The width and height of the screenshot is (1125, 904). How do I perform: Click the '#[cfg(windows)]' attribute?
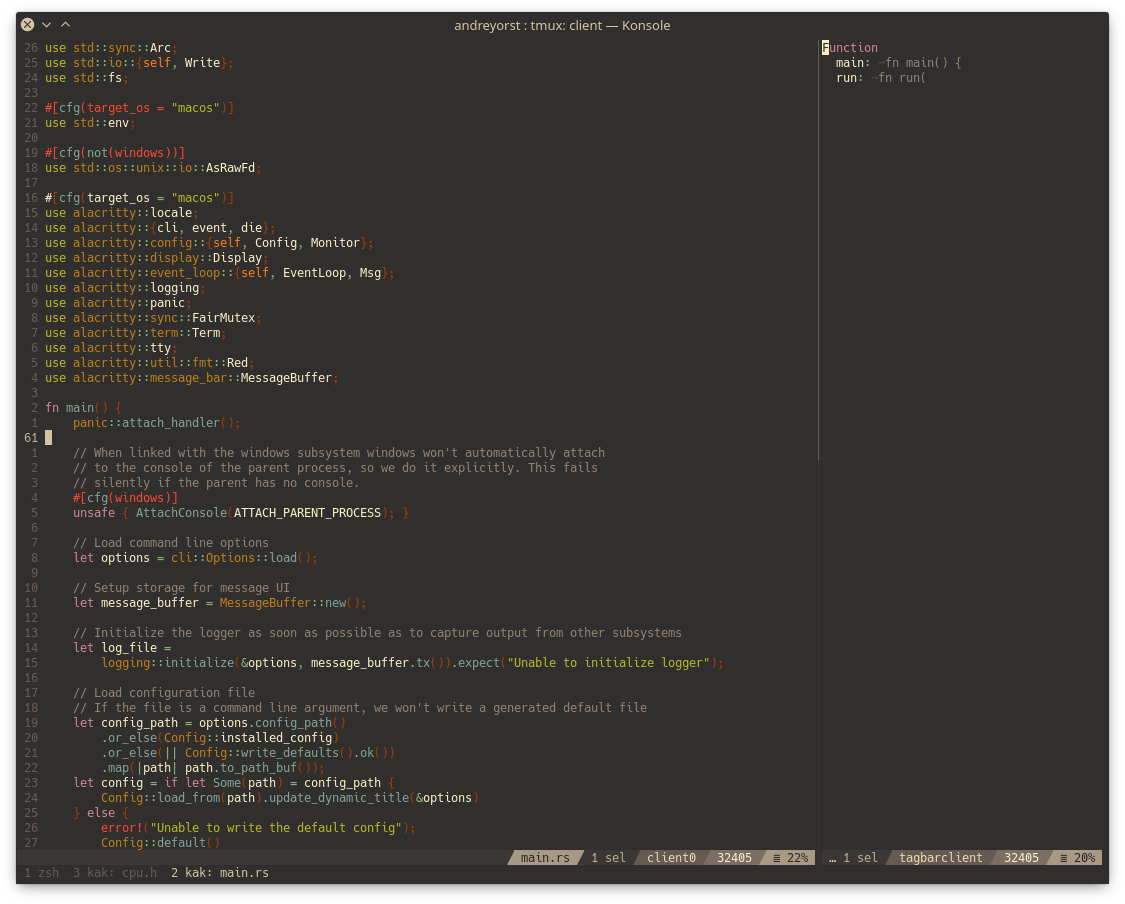pyautogui.click(x=126, y=498)
